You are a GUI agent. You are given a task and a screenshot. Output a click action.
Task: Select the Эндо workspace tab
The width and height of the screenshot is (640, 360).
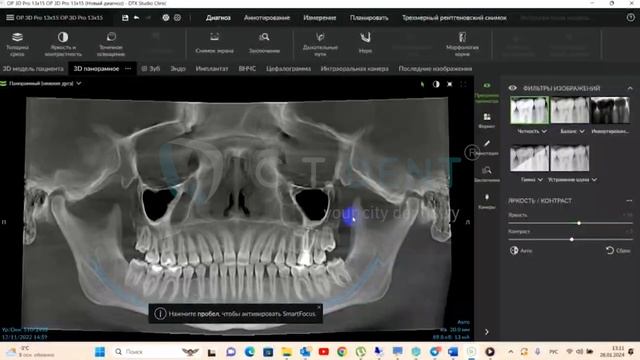(178, 69)
